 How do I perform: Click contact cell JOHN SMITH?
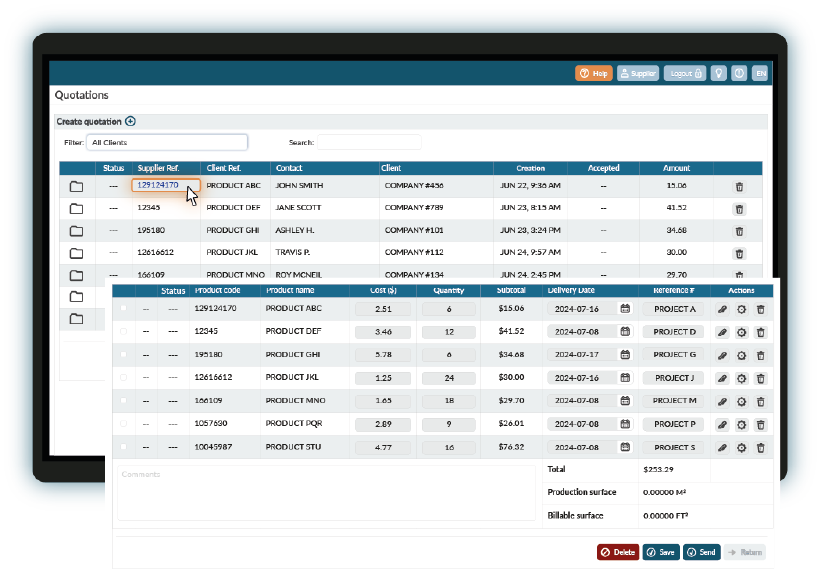(x=299, y=186)
